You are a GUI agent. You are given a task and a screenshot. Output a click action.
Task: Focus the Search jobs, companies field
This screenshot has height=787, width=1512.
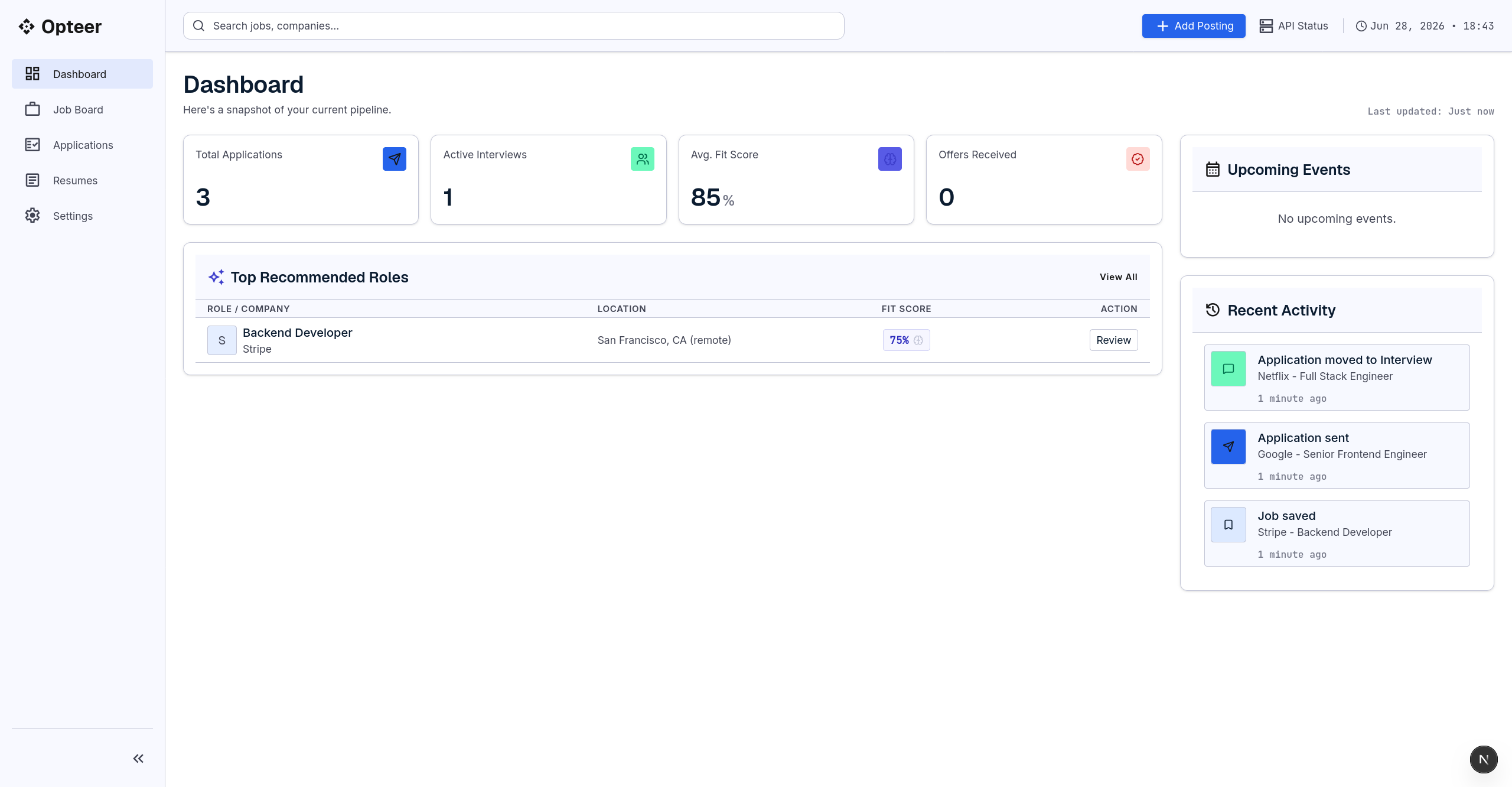pos(513,26)
